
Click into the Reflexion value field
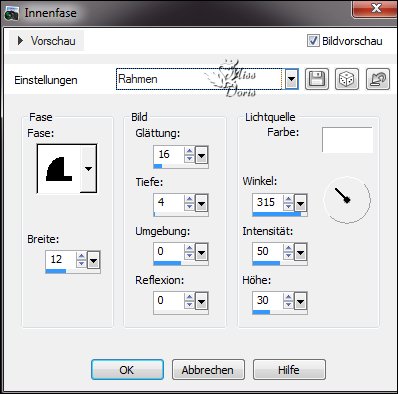click(169, 300)
